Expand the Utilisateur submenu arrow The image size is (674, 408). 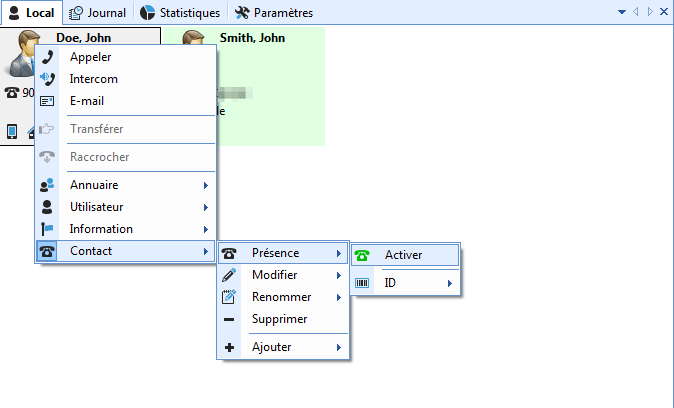click(x=205, y=207)
